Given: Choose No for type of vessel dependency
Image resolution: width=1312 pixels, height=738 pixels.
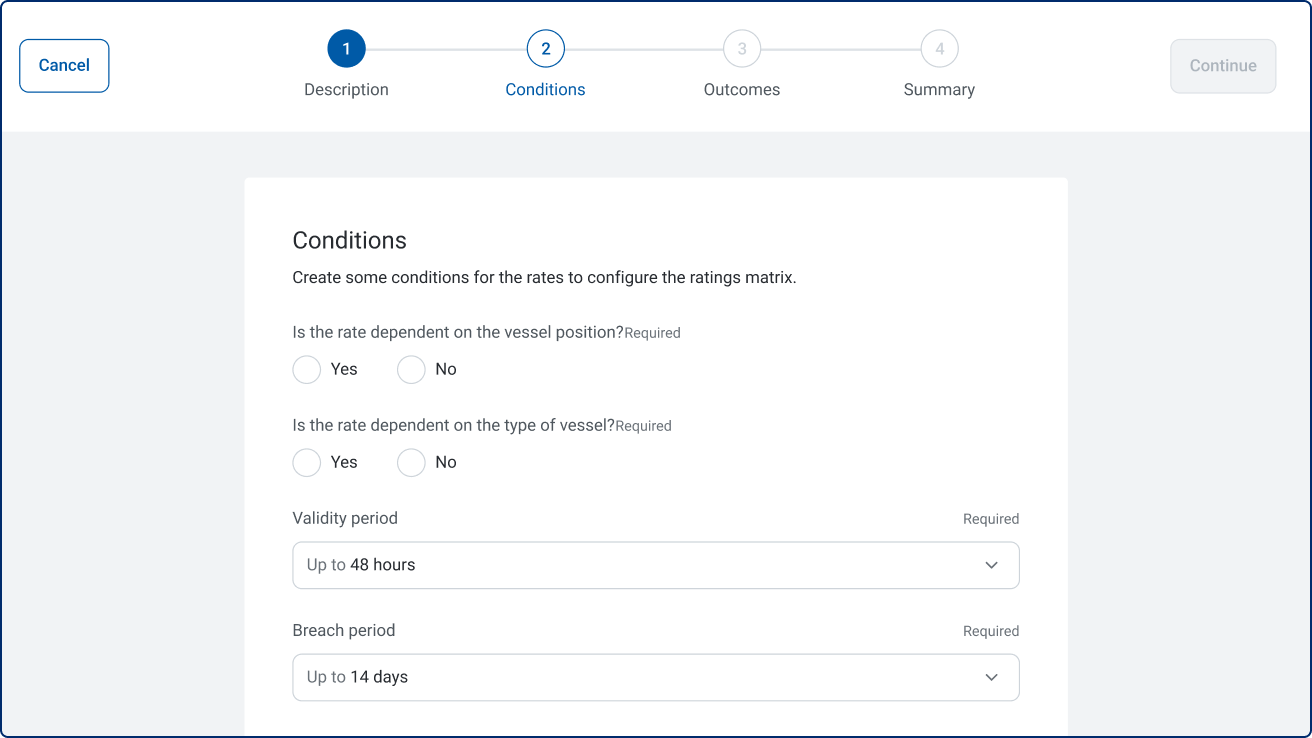Looking at the screenshot, I should [411, 463].
